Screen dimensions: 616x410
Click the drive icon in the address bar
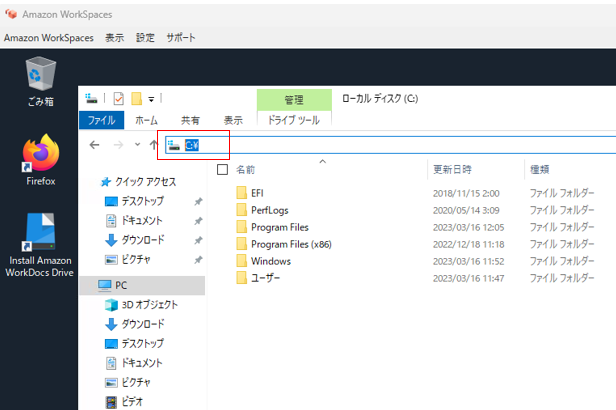(x=174, y=145)
